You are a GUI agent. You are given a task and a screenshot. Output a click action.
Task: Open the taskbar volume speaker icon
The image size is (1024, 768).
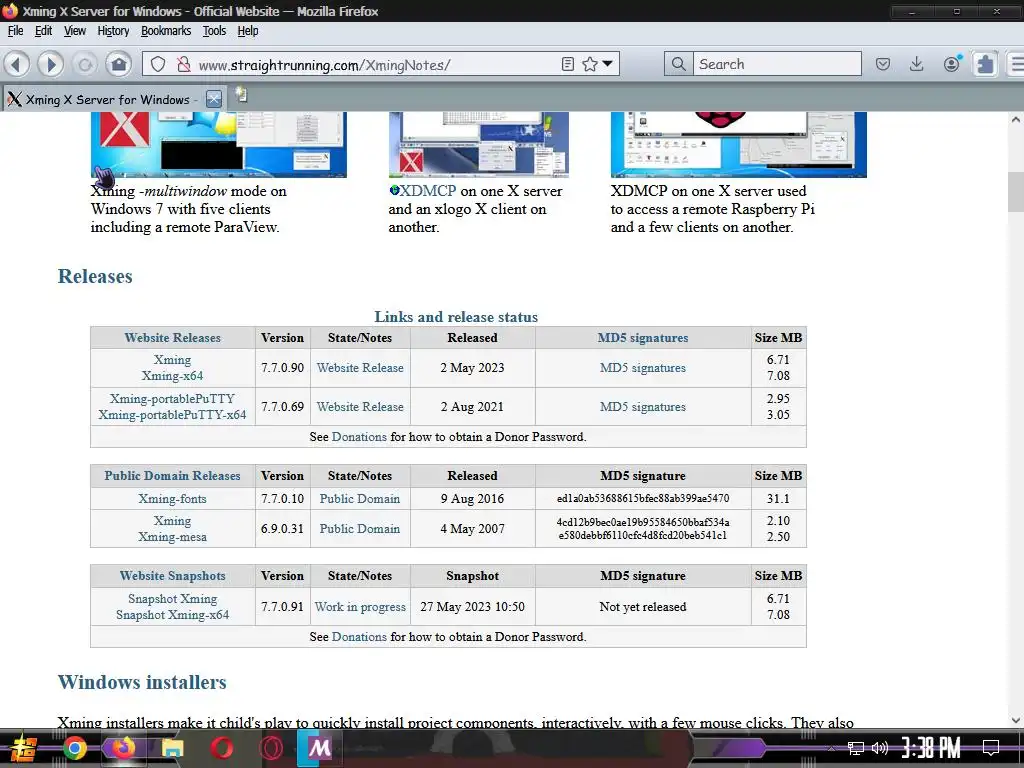tap(880, 748)
